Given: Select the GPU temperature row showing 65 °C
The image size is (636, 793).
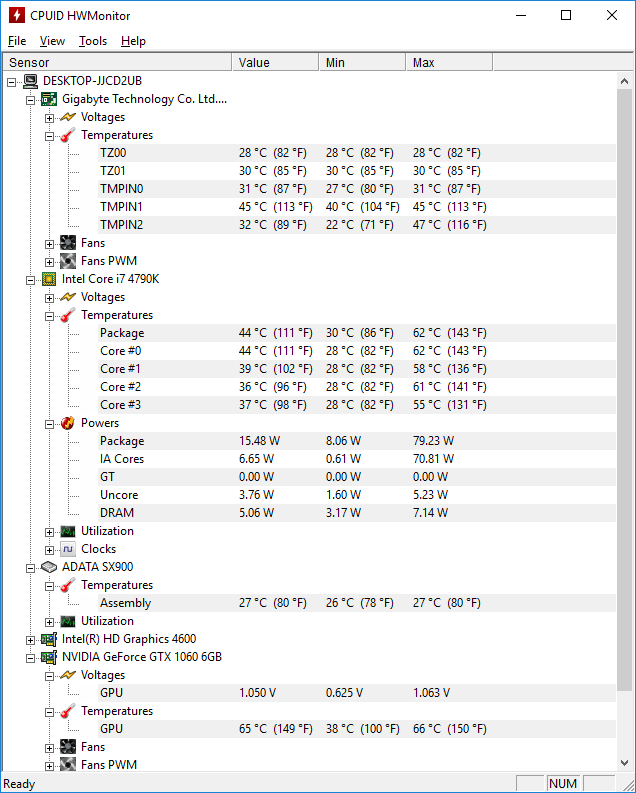Looking at the screenshot, I should (x=357, y=729).
